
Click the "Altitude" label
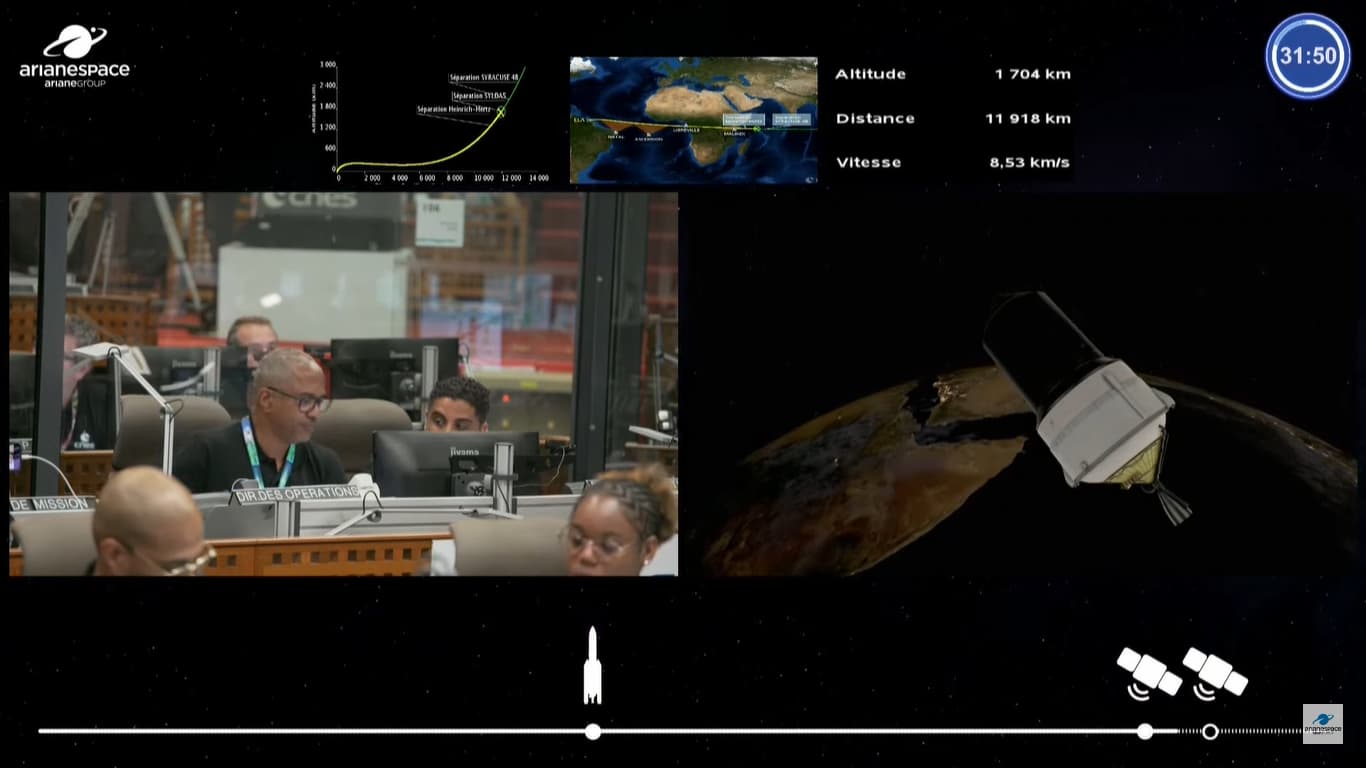coord(870,74)
